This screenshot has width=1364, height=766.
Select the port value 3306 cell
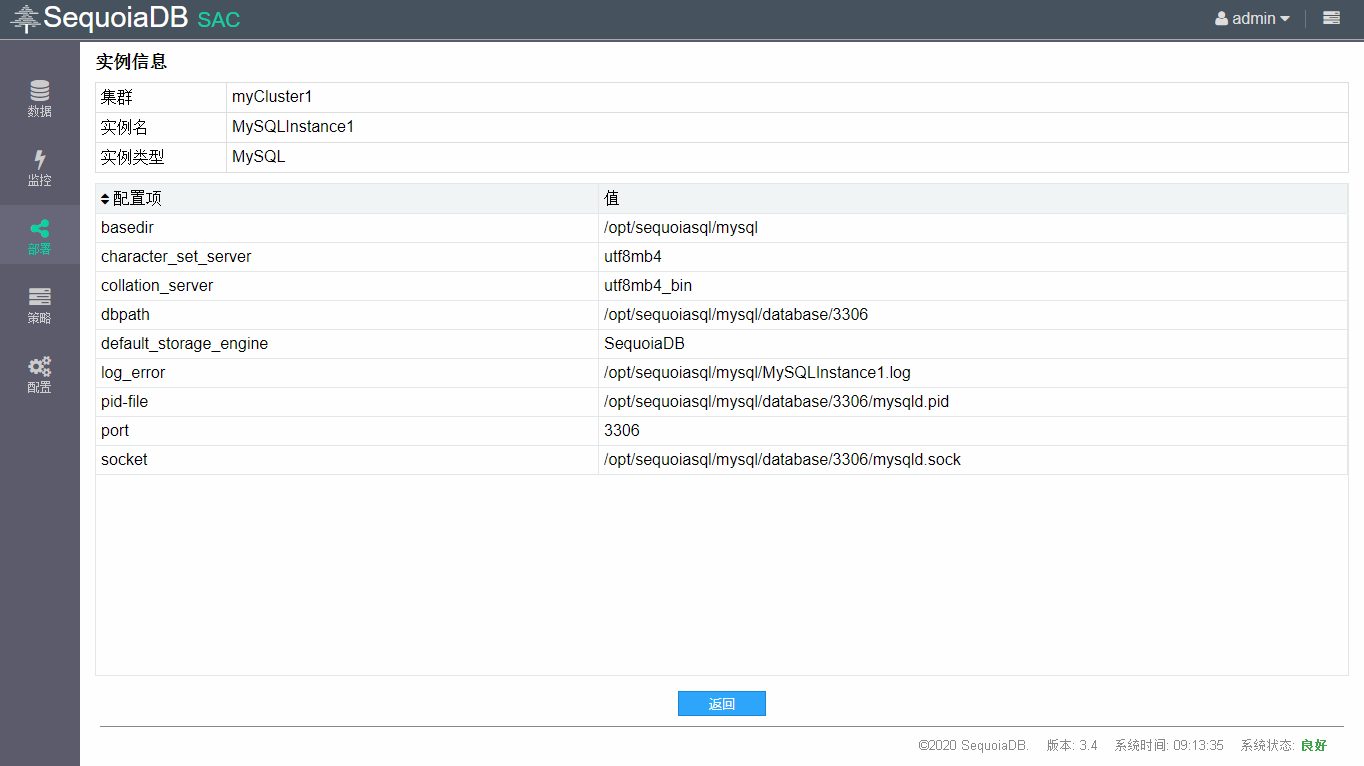pyautogui.click(x=621, y=431)
